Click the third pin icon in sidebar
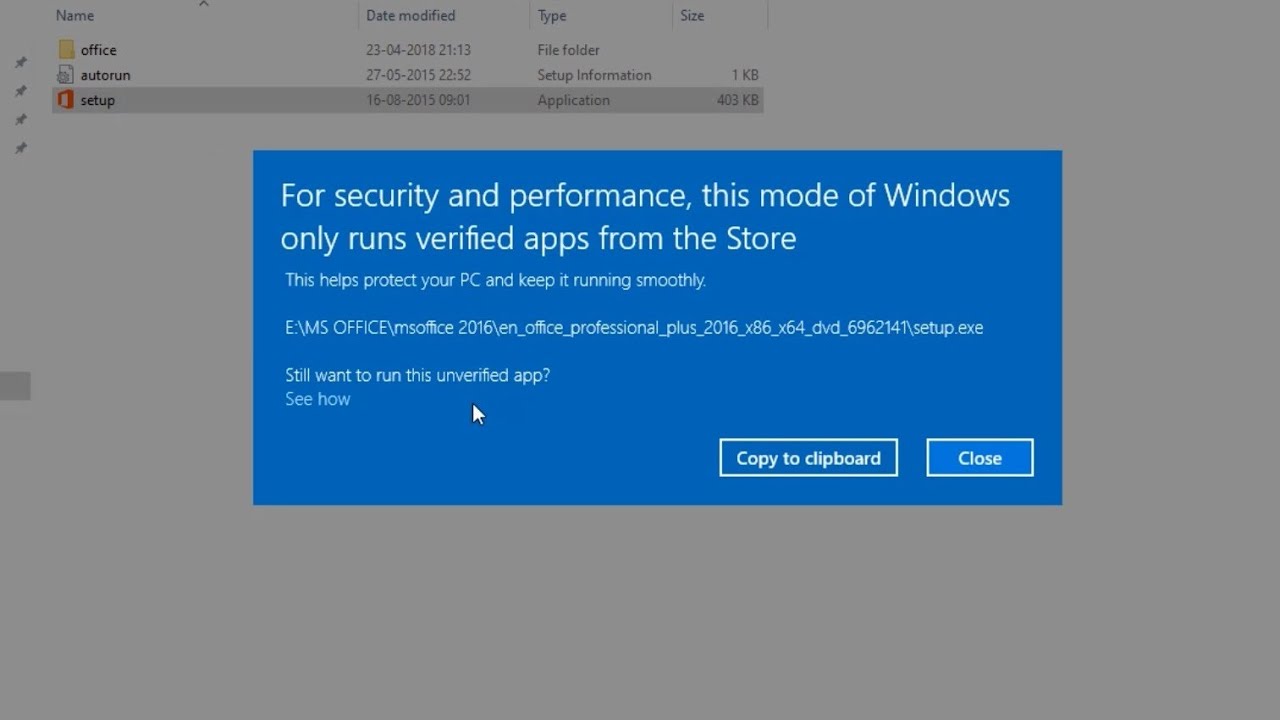The image size is (1280, 720). 20,120
